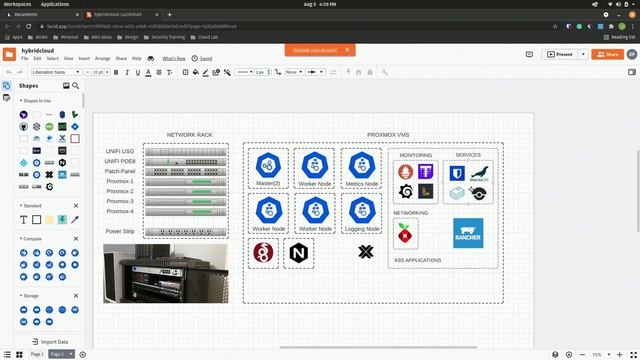The width and height of the screenshot is (640, 360).
Task: Select the Text shape tool
Action: point(24,220)
